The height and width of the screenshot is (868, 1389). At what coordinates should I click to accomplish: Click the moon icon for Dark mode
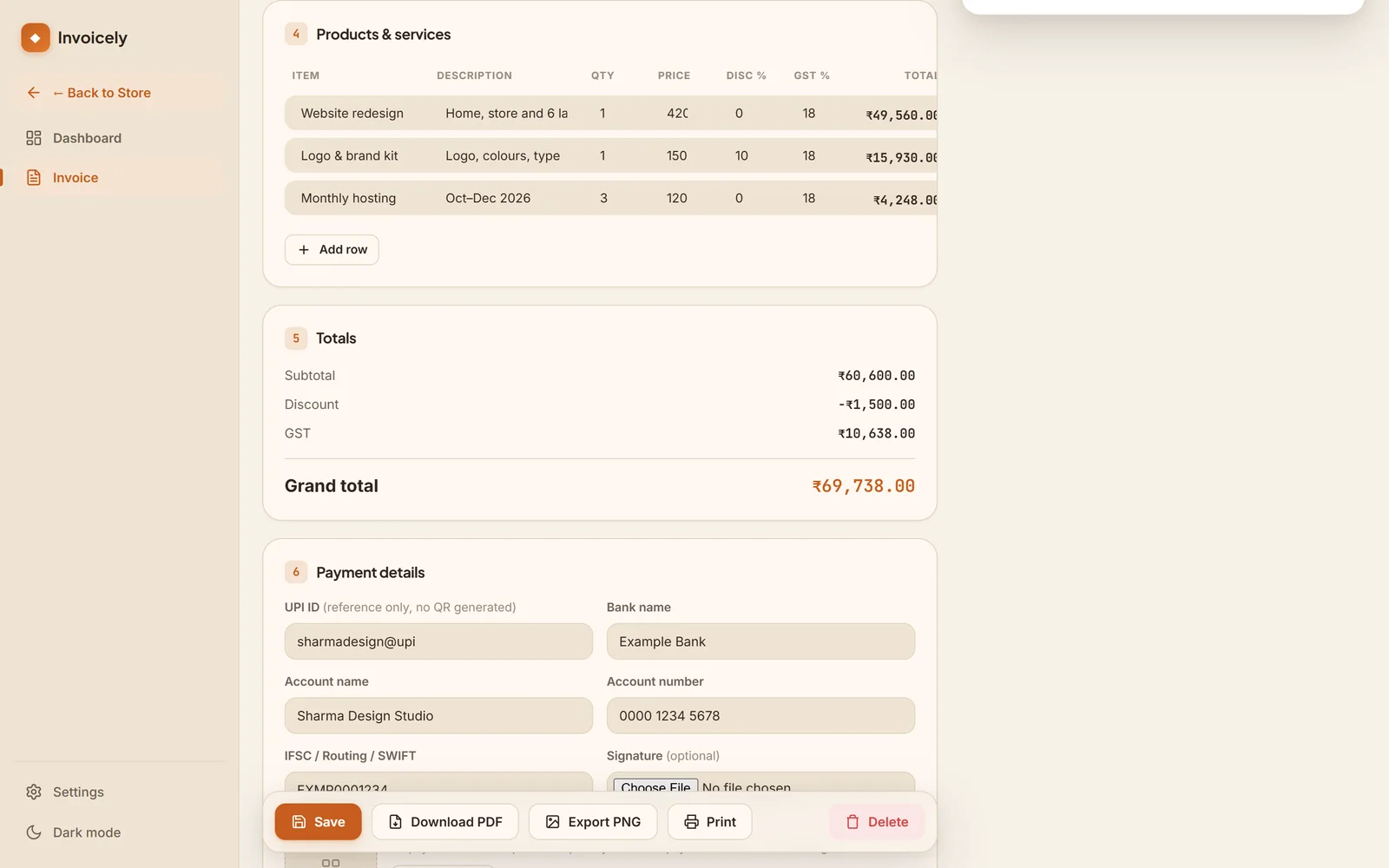pos(34,832)
